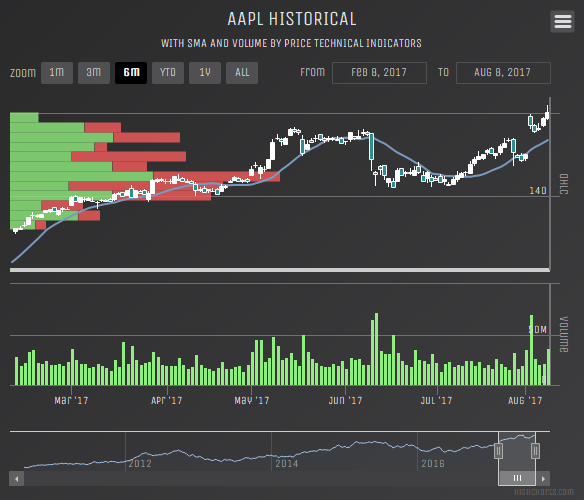The image size is (584, 500).
Task: Click the Jun '17 axis label
Action: (345, 401)
